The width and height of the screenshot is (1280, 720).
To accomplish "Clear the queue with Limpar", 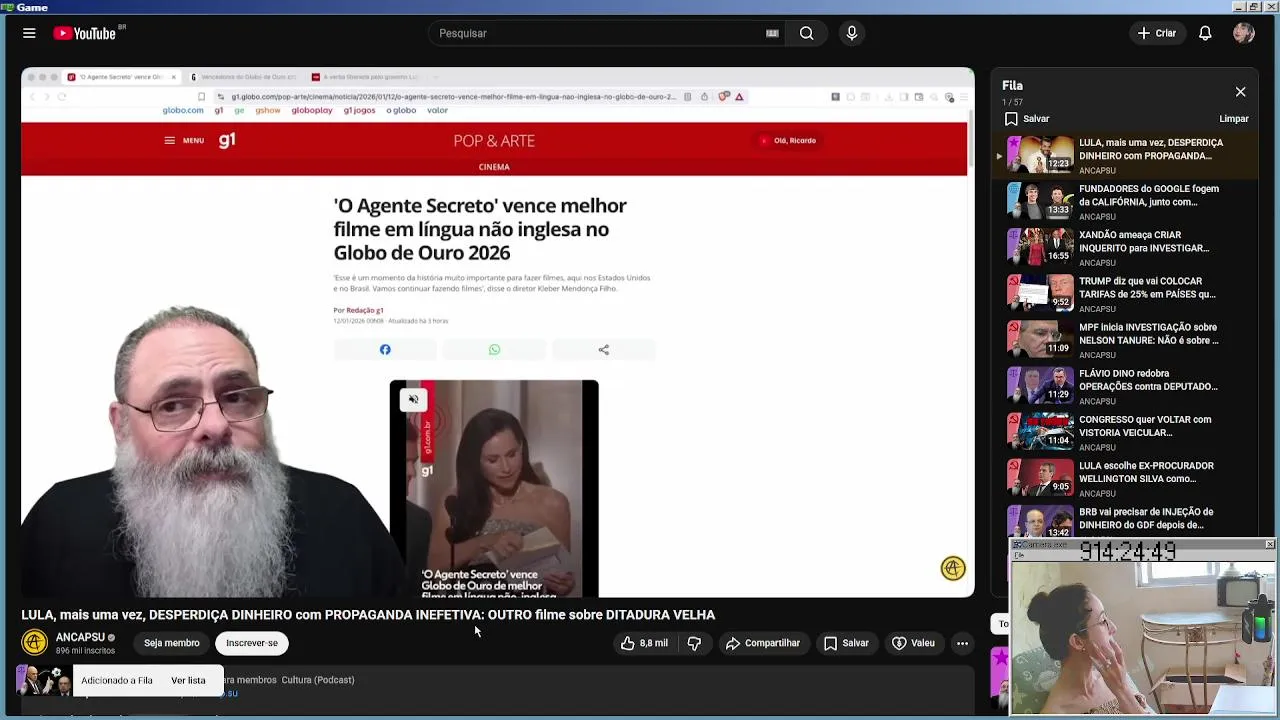I will click(x=1234, y=119).
